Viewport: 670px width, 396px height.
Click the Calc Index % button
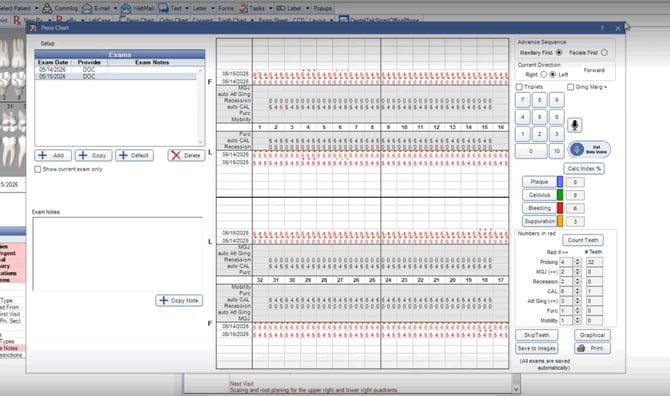tap(584, 169)
